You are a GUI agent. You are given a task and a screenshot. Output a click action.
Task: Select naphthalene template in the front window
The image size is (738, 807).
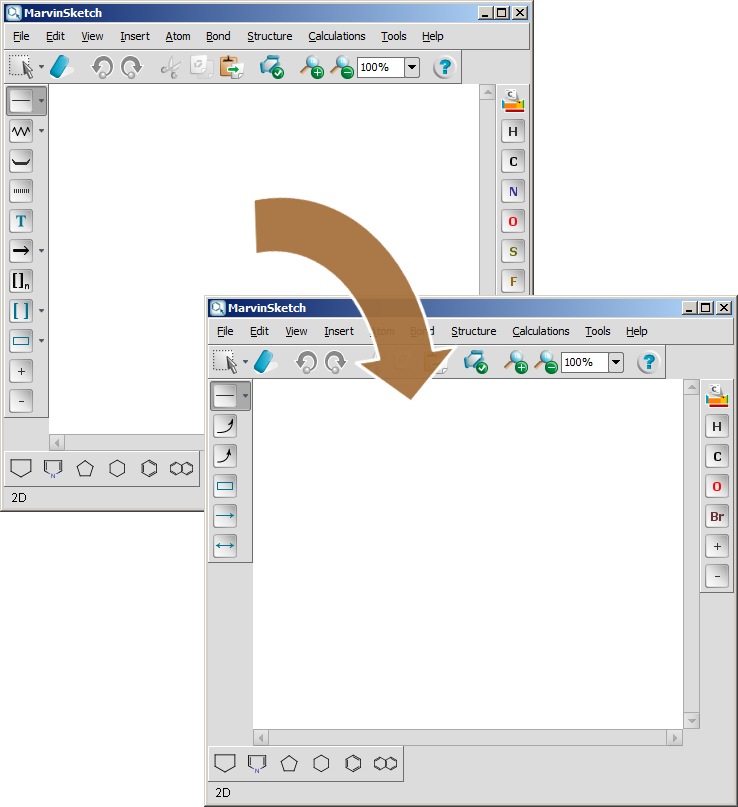[x=385, y=764]
